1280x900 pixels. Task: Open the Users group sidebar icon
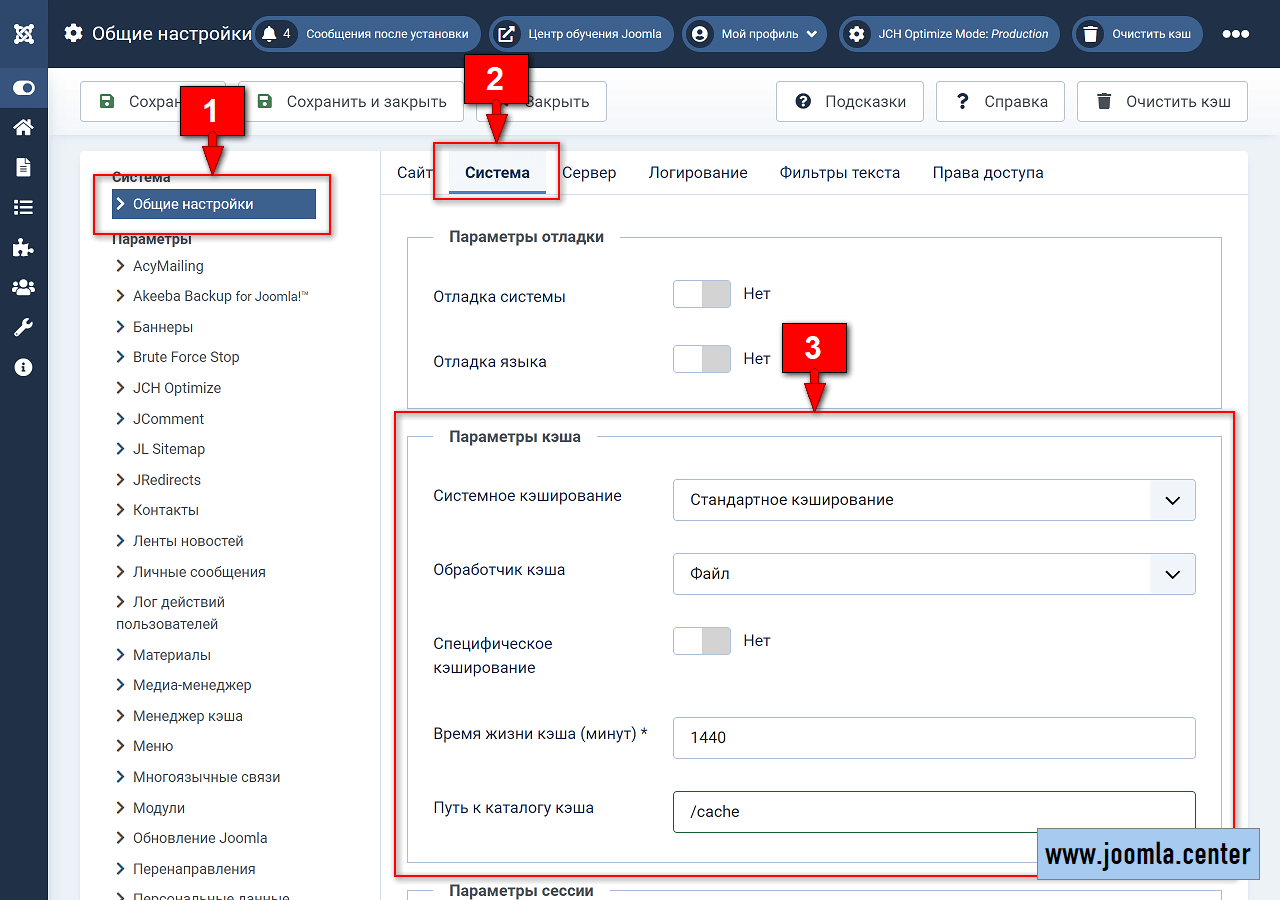point(23,288)
